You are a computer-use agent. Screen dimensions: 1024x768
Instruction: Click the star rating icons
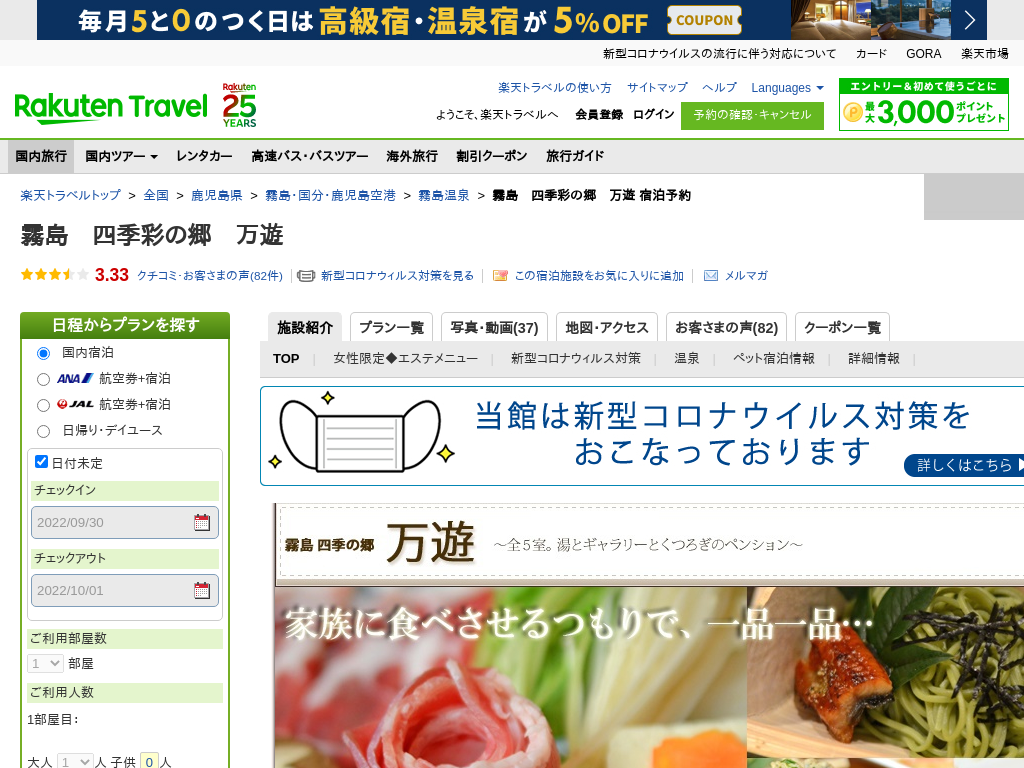[54, 275]
